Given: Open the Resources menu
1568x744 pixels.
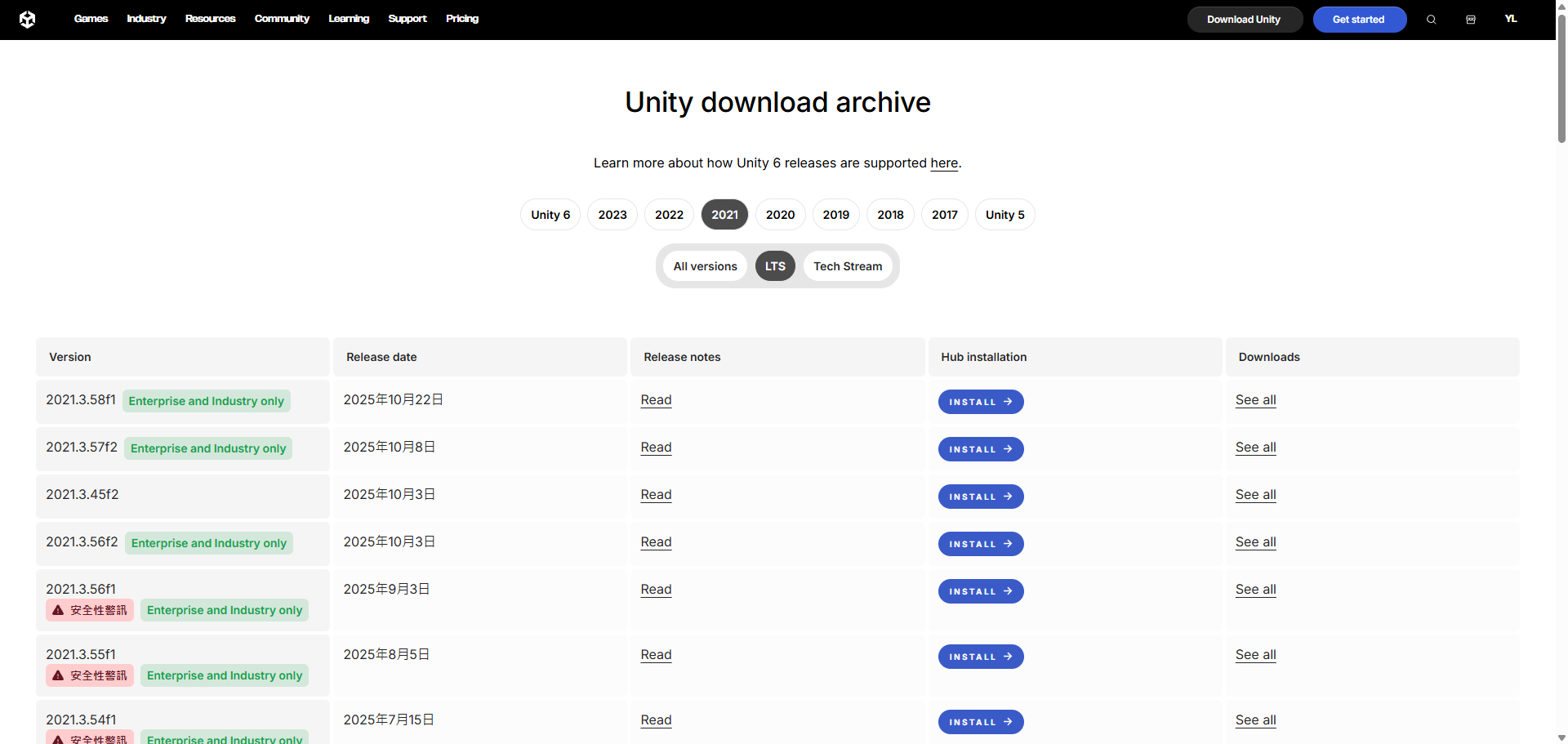Looking at the screenshot, I should [x=210, y=19].
